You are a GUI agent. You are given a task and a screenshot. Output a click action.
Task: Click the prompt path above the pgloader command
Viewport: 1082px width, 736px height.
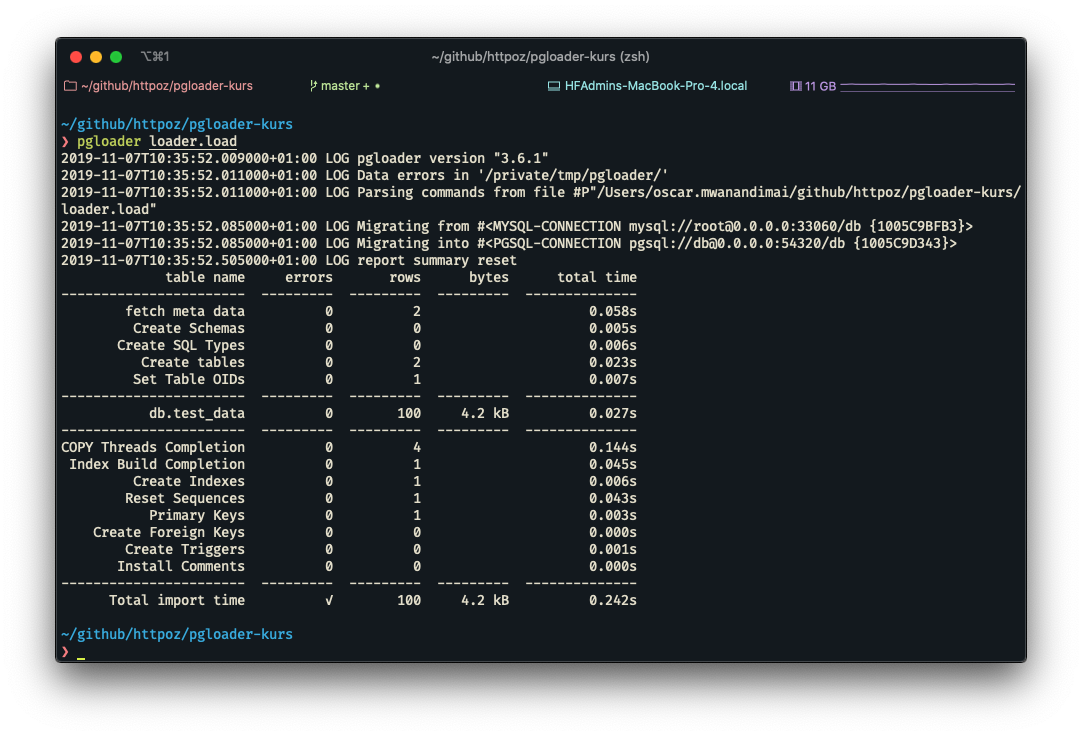click(x=177, y=124)
